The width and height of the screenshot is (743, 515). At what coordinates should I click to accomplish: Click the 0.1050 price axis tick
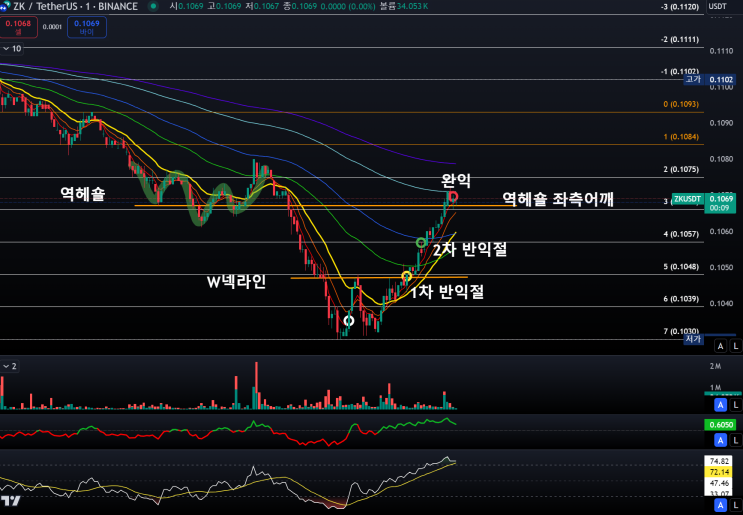pyautogui.click(x=721, y=267)
